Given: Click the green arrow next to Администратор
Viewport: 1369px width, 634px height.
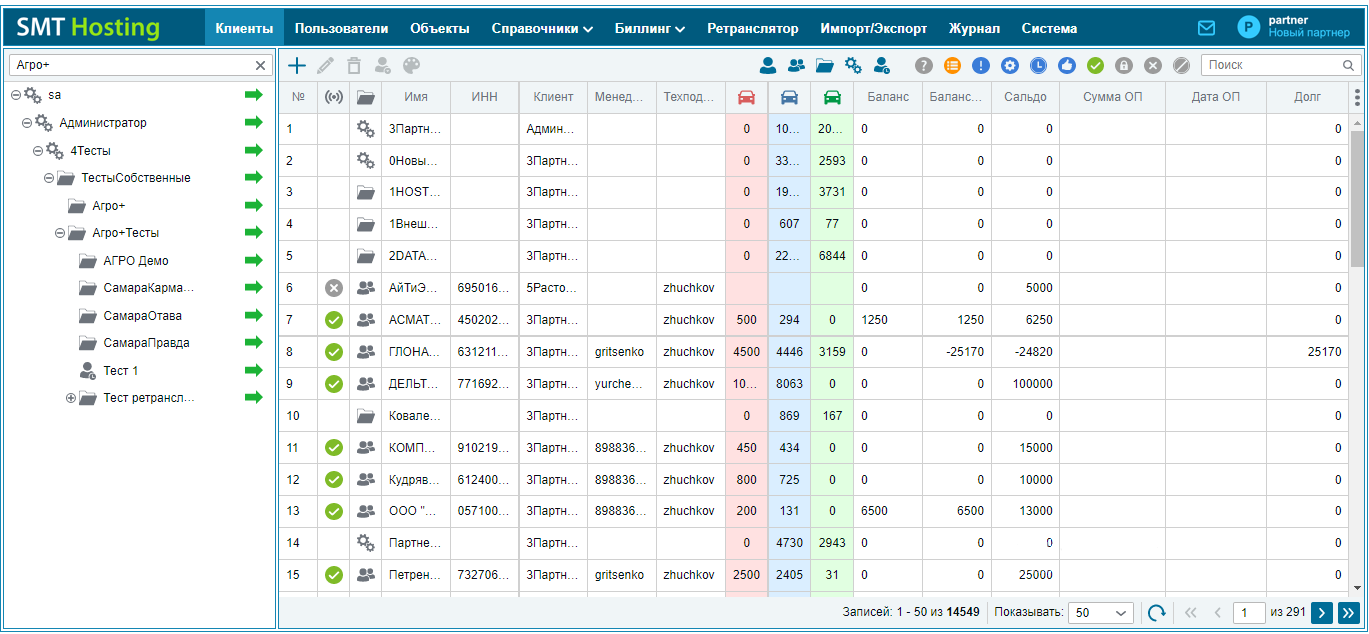Looking at the screenshot, I should (x=253, y=123).
